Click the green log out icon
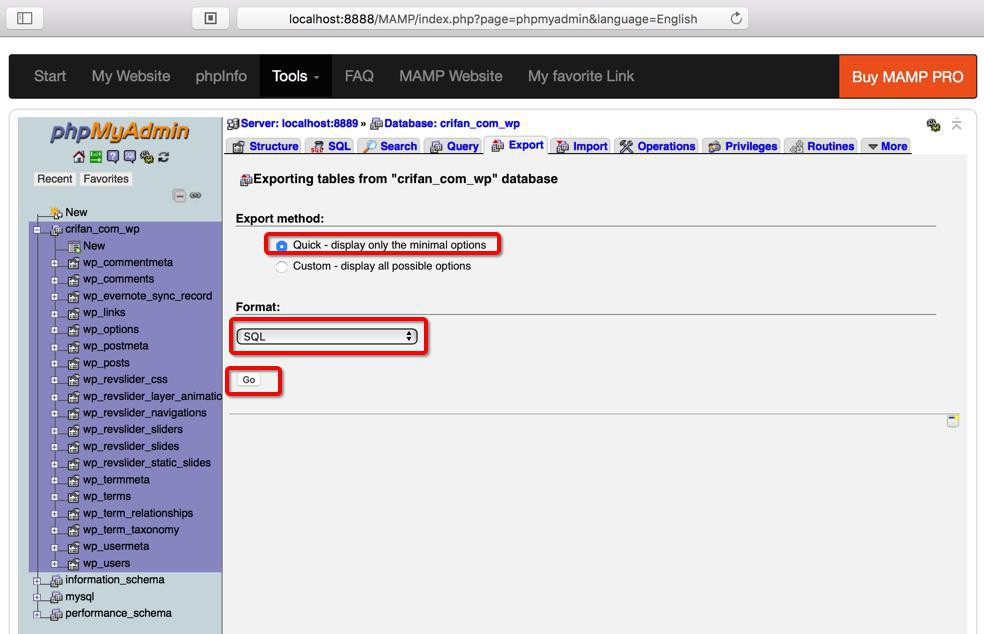Image resolution: width=984 pixels, height=634 pixels. tap(96, 157)
